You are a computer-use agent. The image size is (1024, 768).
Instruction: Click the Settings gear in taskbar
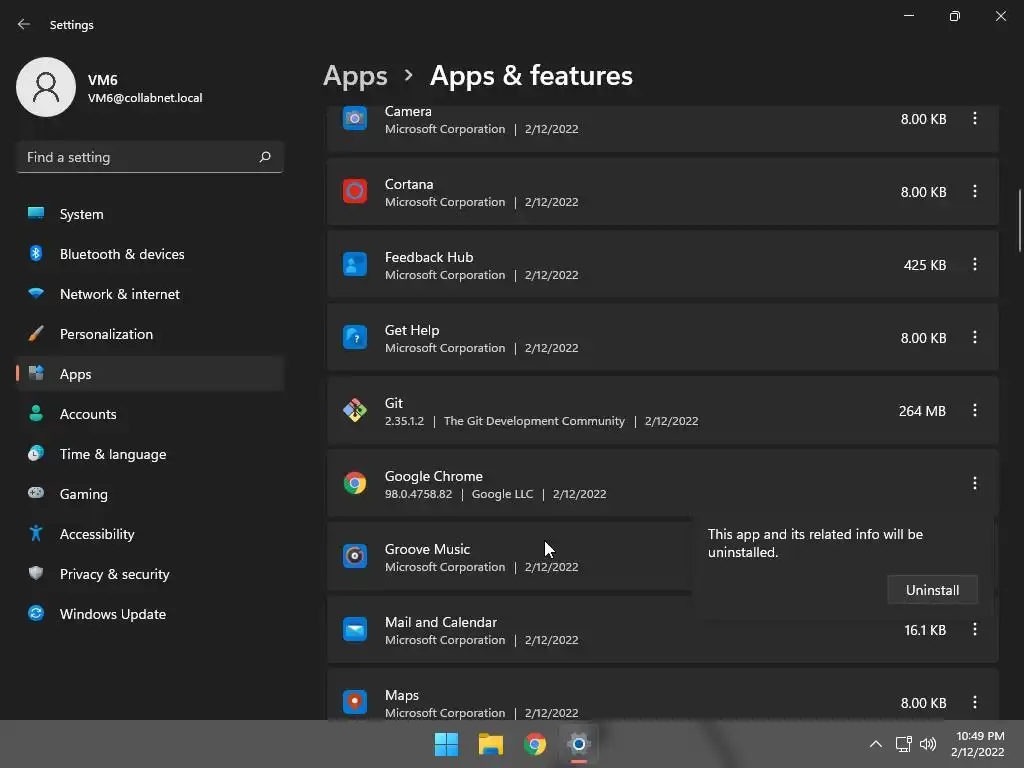click(579, 744)
